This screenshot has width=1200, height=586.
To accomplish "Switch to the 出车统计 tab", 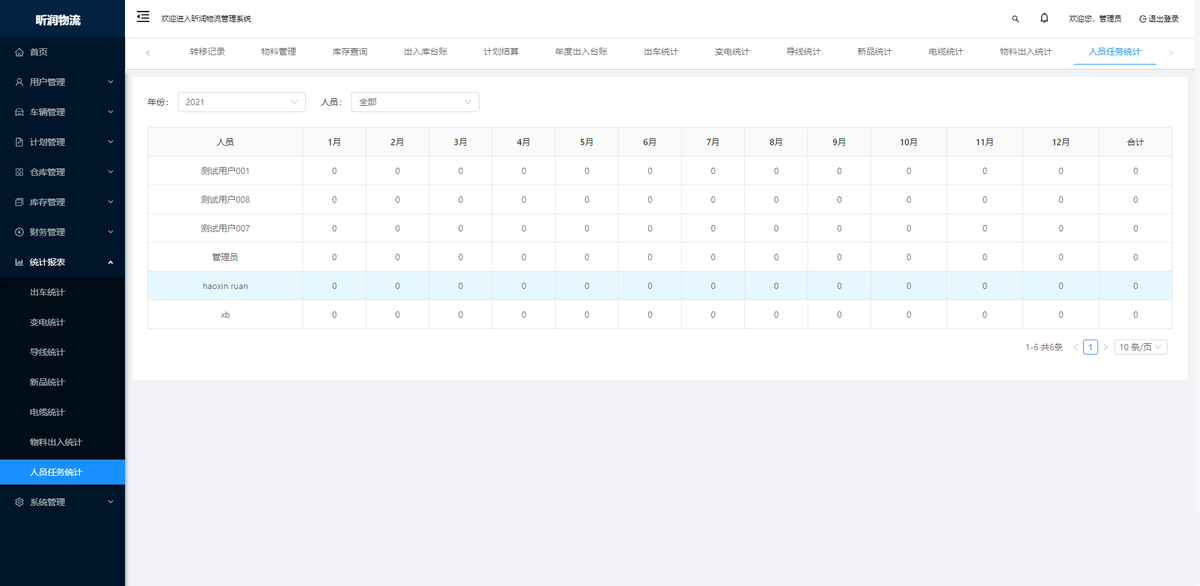I will click(x=661, y=51).
